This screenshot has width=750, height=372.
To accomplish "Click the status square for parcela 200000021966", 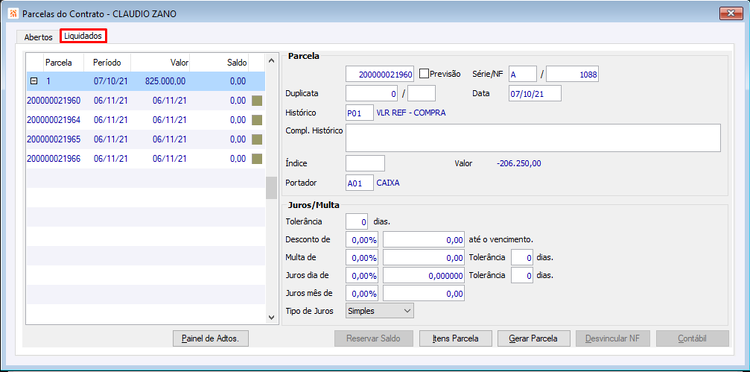I will coord(257,158).
